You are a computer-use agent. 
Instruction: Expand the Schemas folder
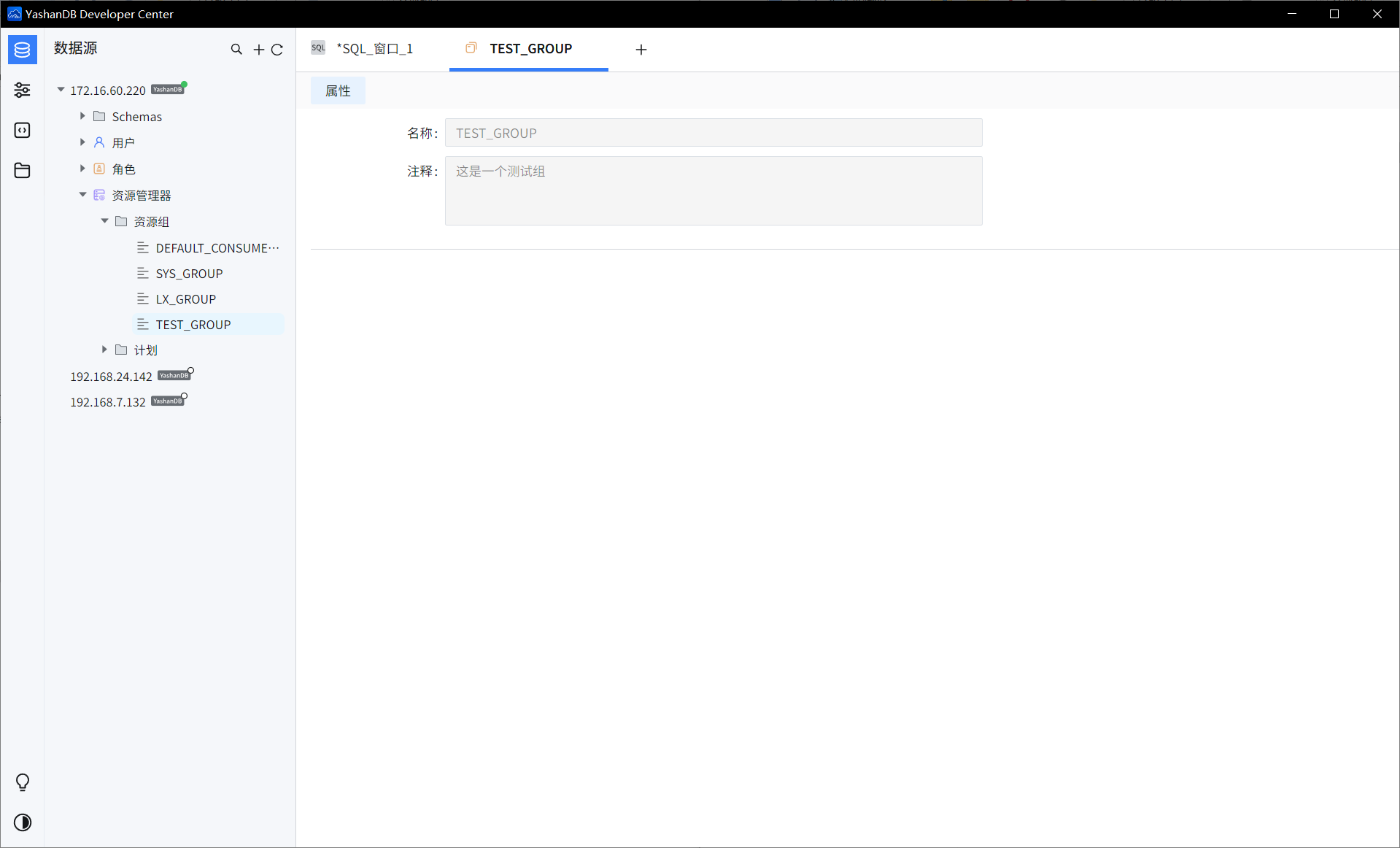click(82, 116)
